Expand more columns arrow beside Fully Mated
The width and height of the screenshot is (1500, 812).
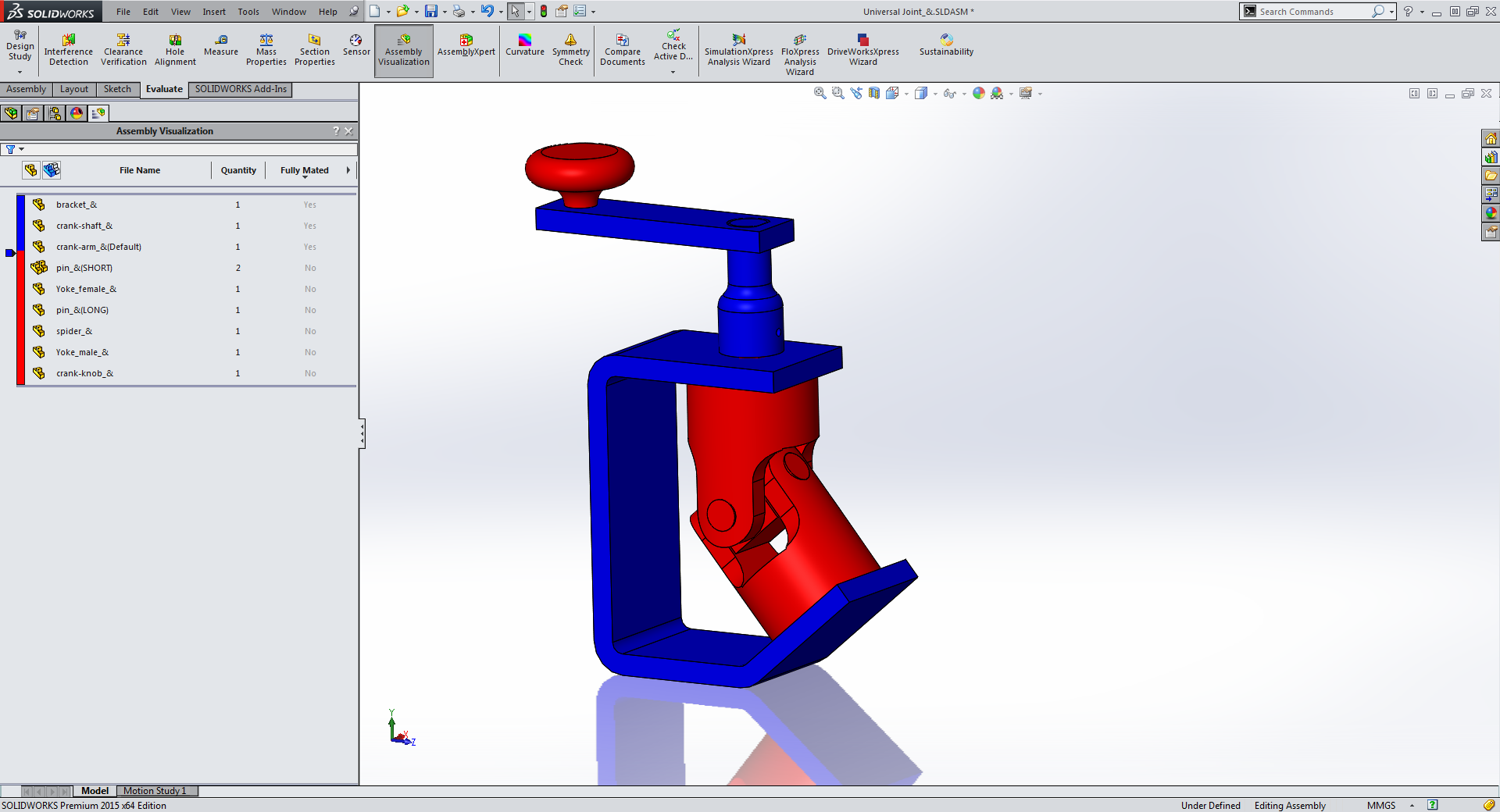coord(348,170)
